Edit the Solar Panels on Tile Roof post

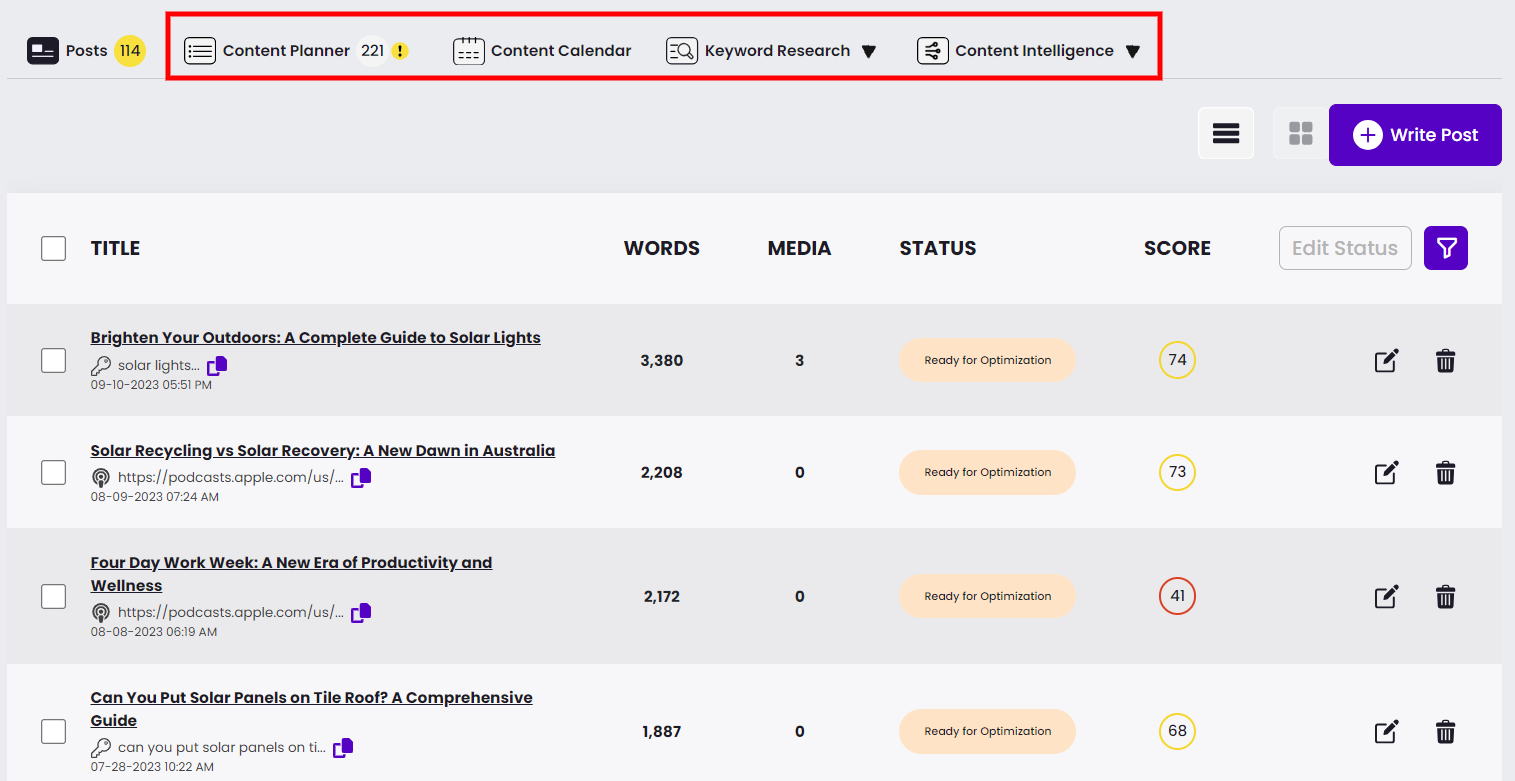[x=1386, y=732]
